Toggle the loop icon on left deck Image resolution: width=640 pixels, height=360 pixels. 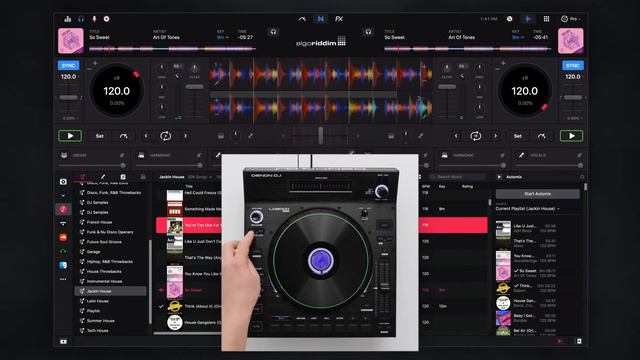(165, 136)
